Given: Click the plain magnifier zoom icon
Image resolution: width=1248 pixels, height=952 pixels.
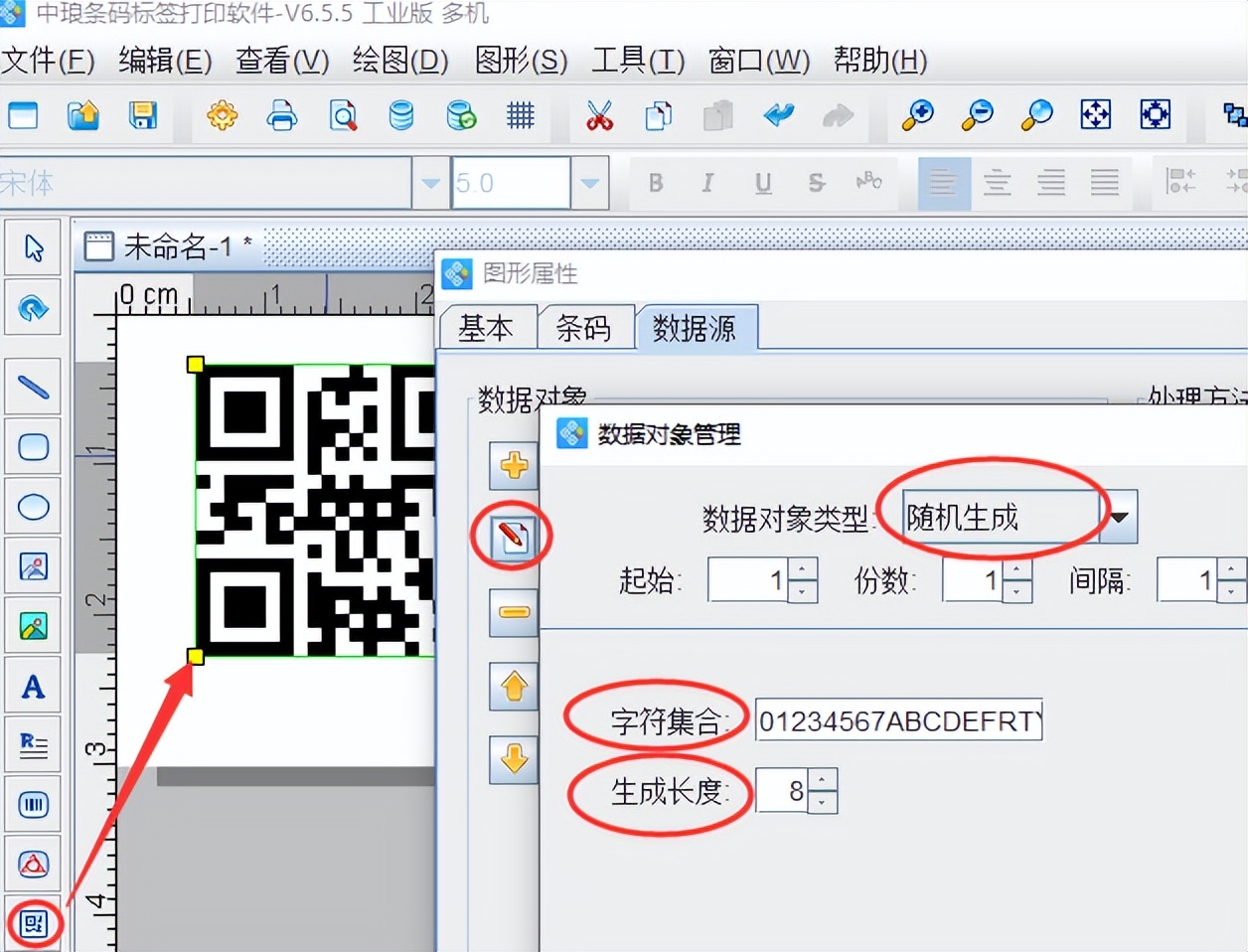Looking at the screenshot, I should tap(1037, 116).
